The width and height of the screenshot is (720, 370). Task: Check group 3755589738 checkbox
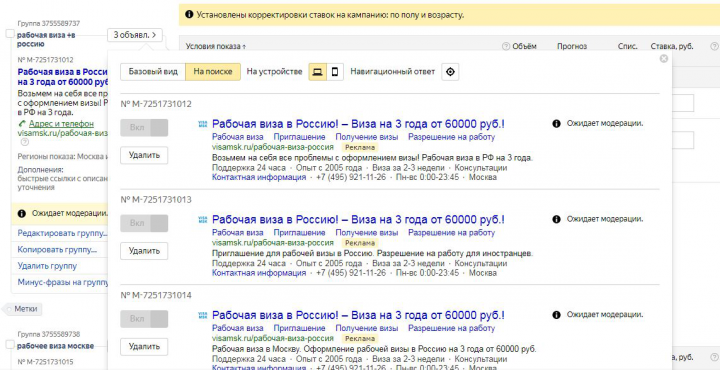click(10, 344)
